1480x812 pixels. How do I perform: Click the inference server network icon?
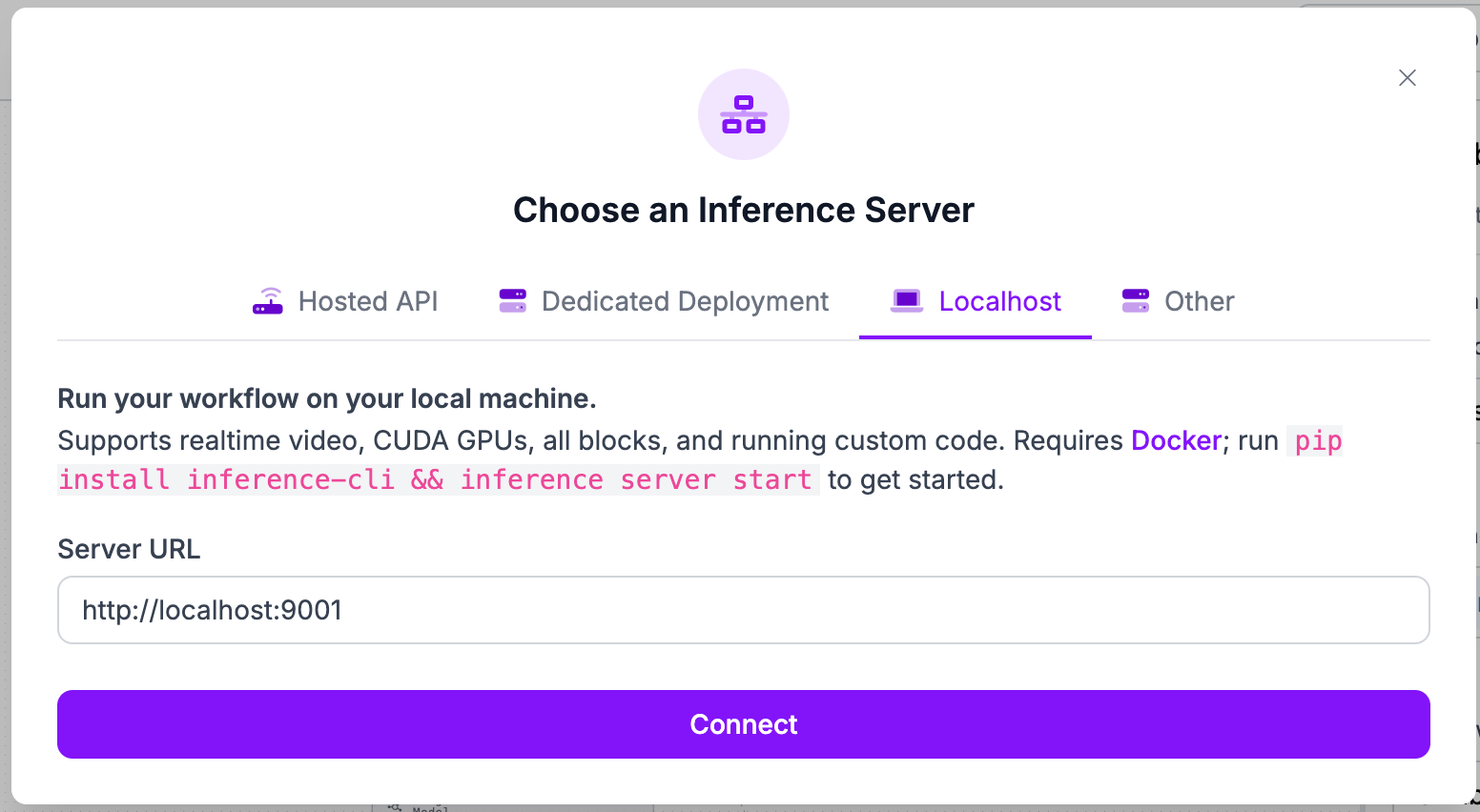(743, 114)
